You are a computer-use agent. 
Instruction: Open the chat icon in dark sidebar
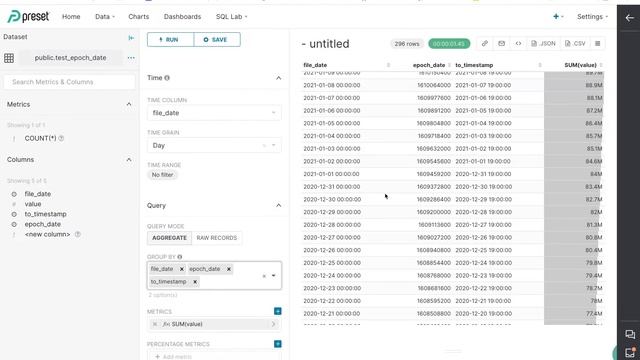(630, 334)
